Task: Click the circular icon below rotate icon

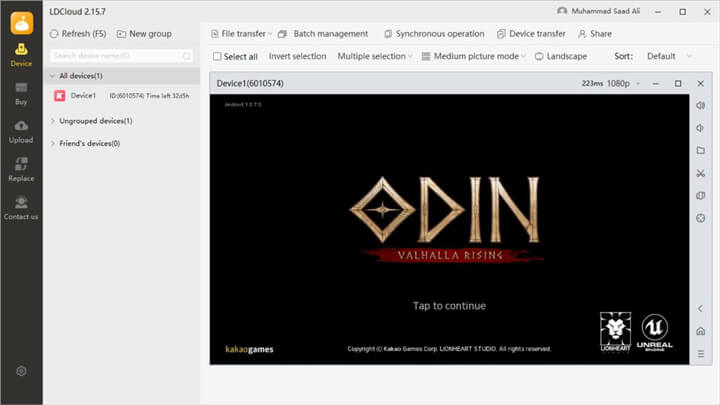Action: [700, 218]
